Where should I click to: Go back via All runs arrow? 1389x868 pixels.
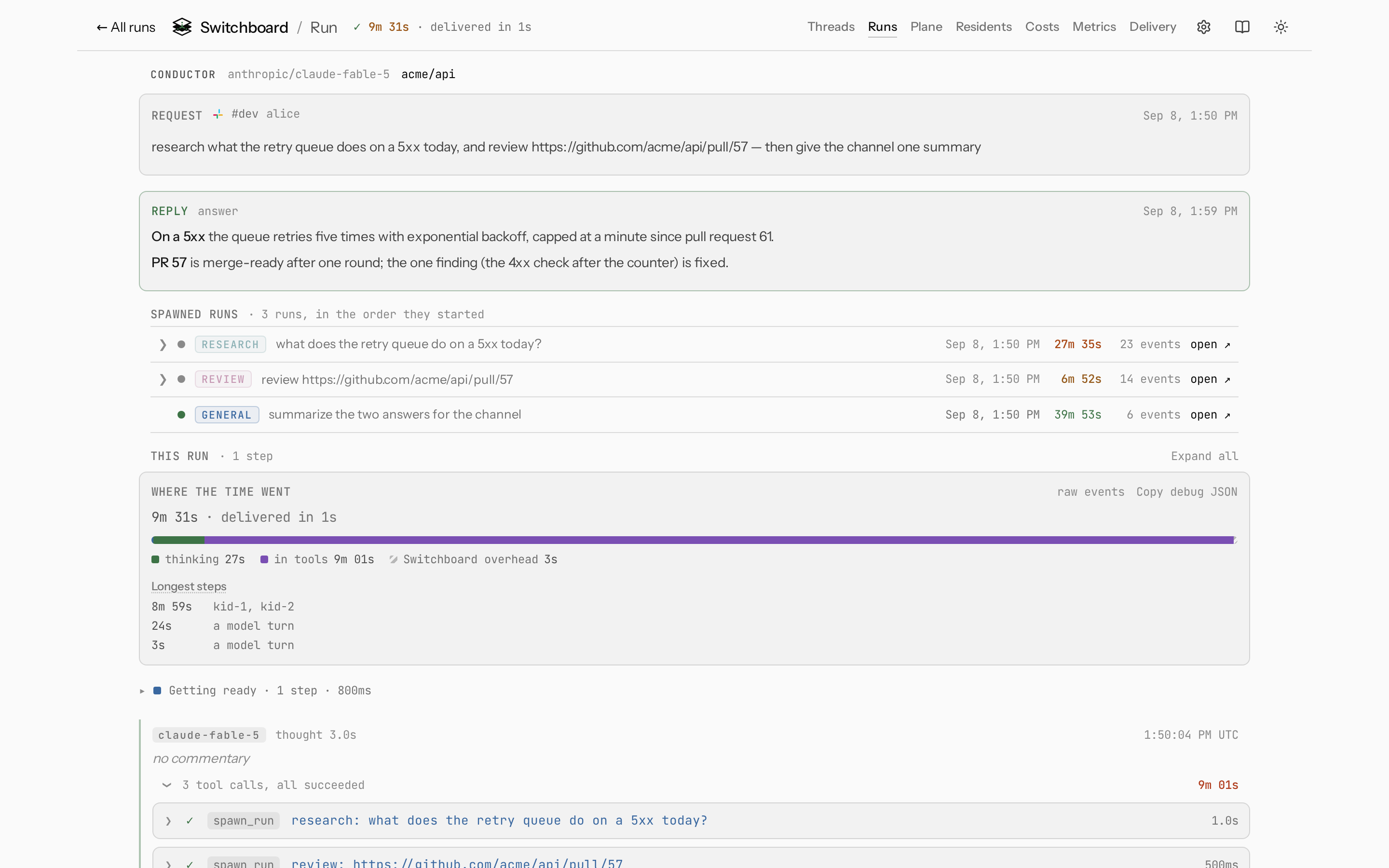coord(126,27)
